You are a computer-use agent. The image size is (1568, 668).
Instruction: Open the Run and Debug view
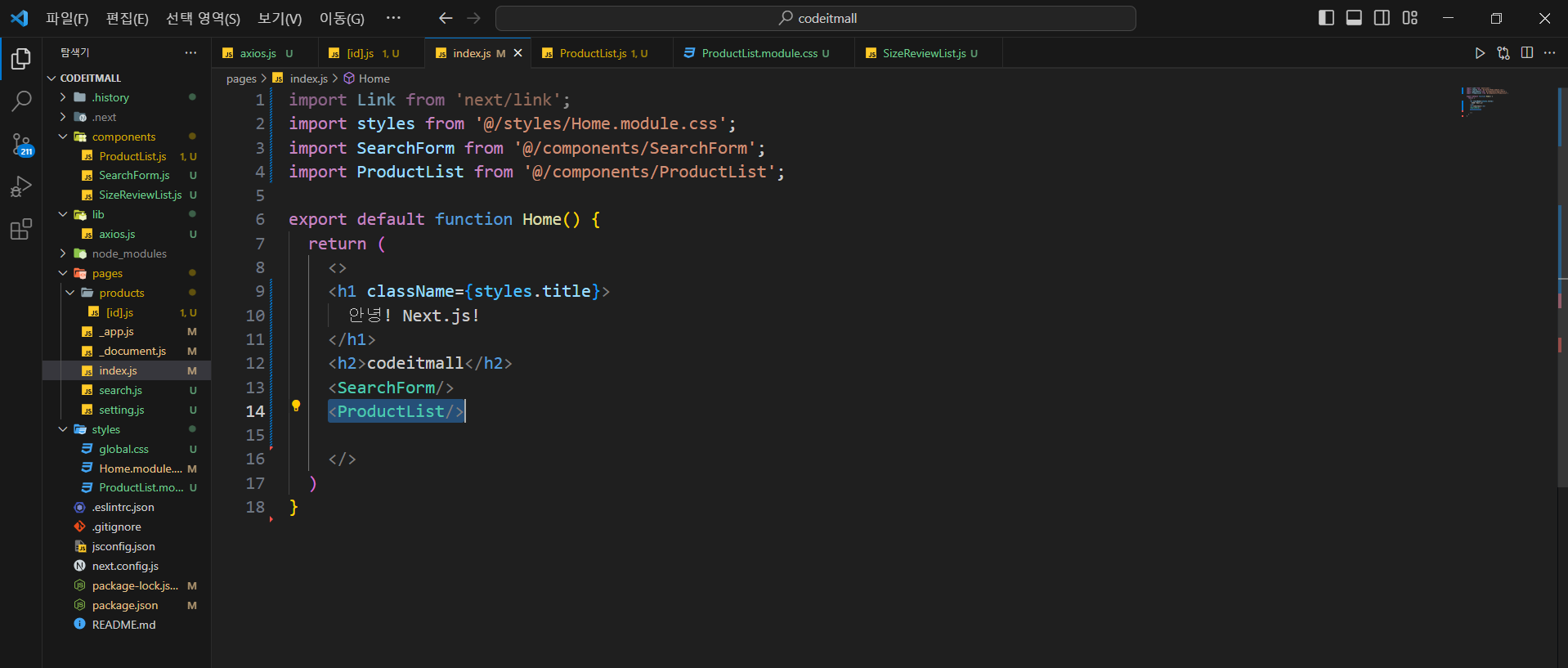21,187
